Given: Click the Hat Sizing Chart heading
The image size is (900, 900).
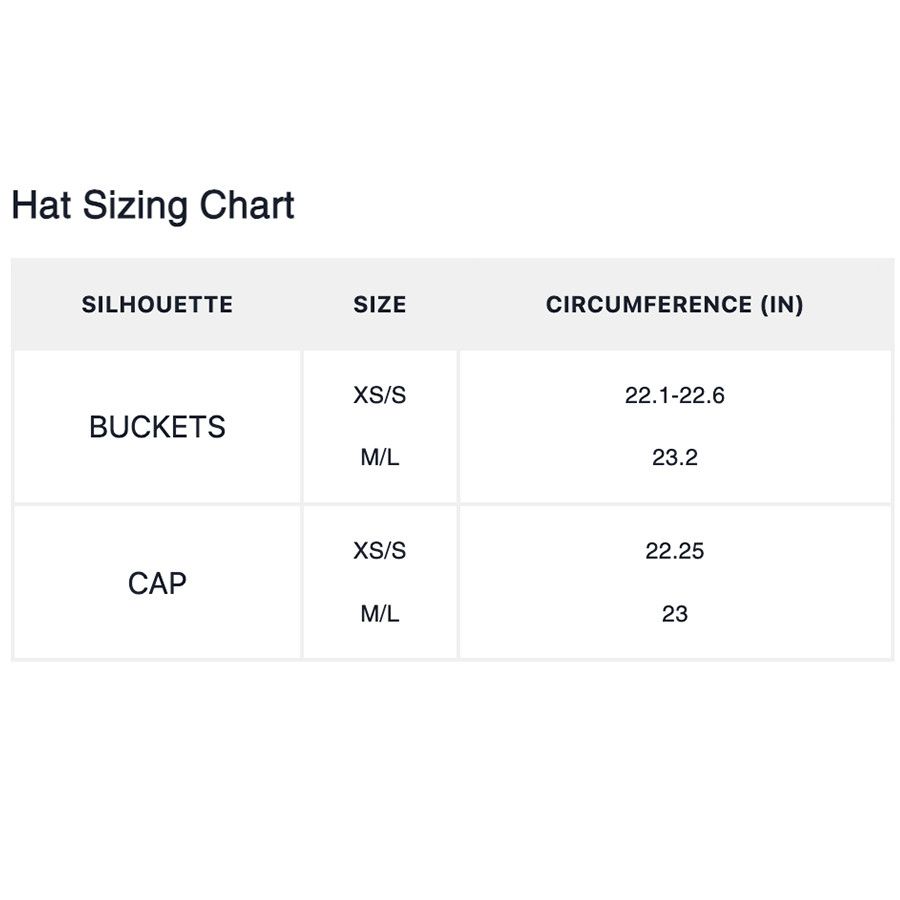Looking at the screenshot, I should (153, 205).
